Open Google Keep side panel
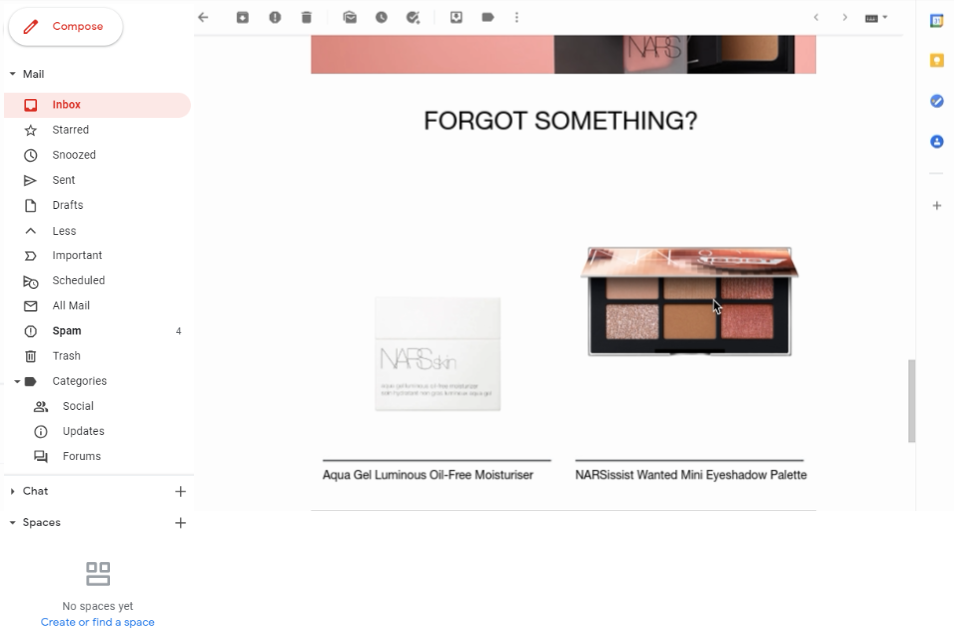The width and height of the screenshot is (954, 640). pyautogui.click(x=937, y=60)
